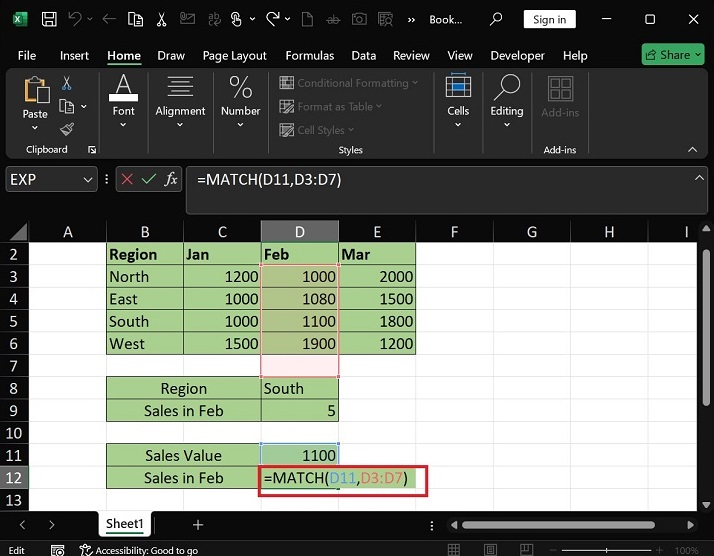Image resolution: width=714 pixels, height=556 pixels.
Task: Click inside the formula bar text
Action: (x=269, y=179)
